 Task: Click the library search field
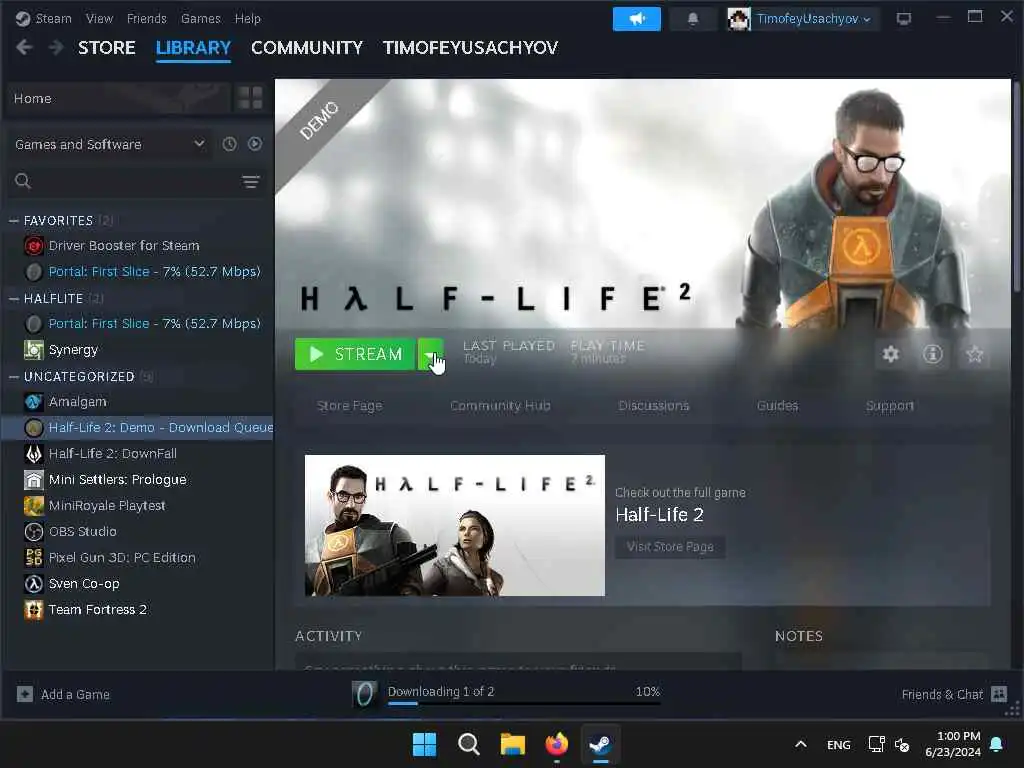pyautogui.click(x=134, y=182)
